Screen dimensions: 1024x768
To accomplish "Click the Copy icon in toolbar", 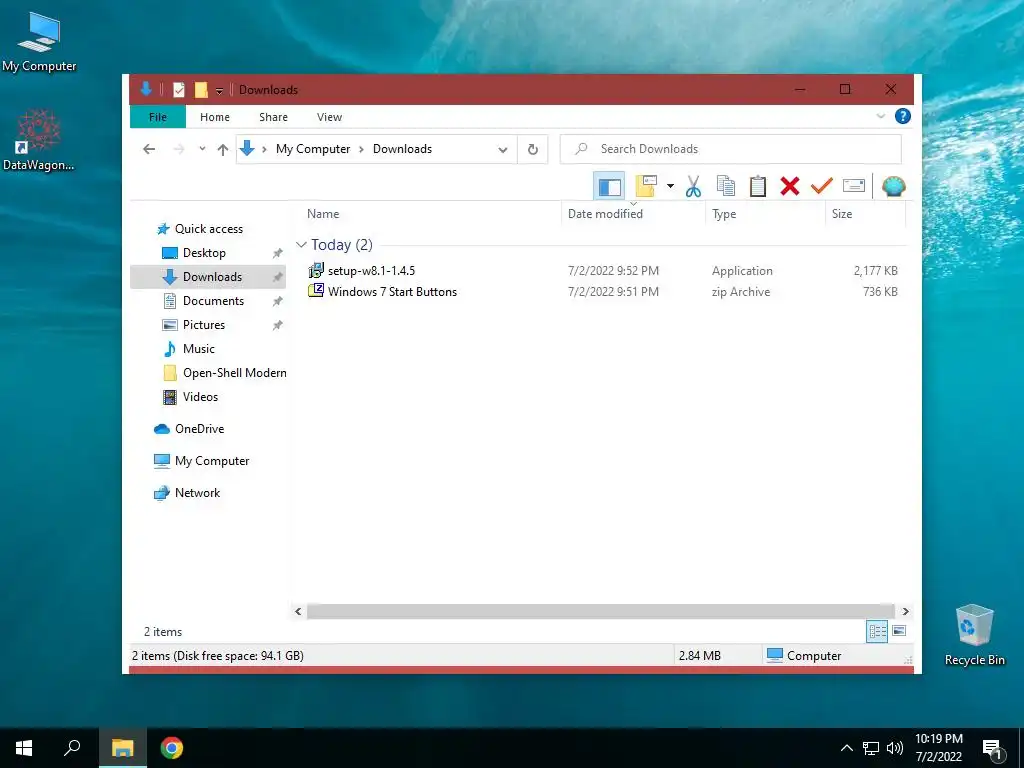I will pyautogui.click(x=726, y=186).
